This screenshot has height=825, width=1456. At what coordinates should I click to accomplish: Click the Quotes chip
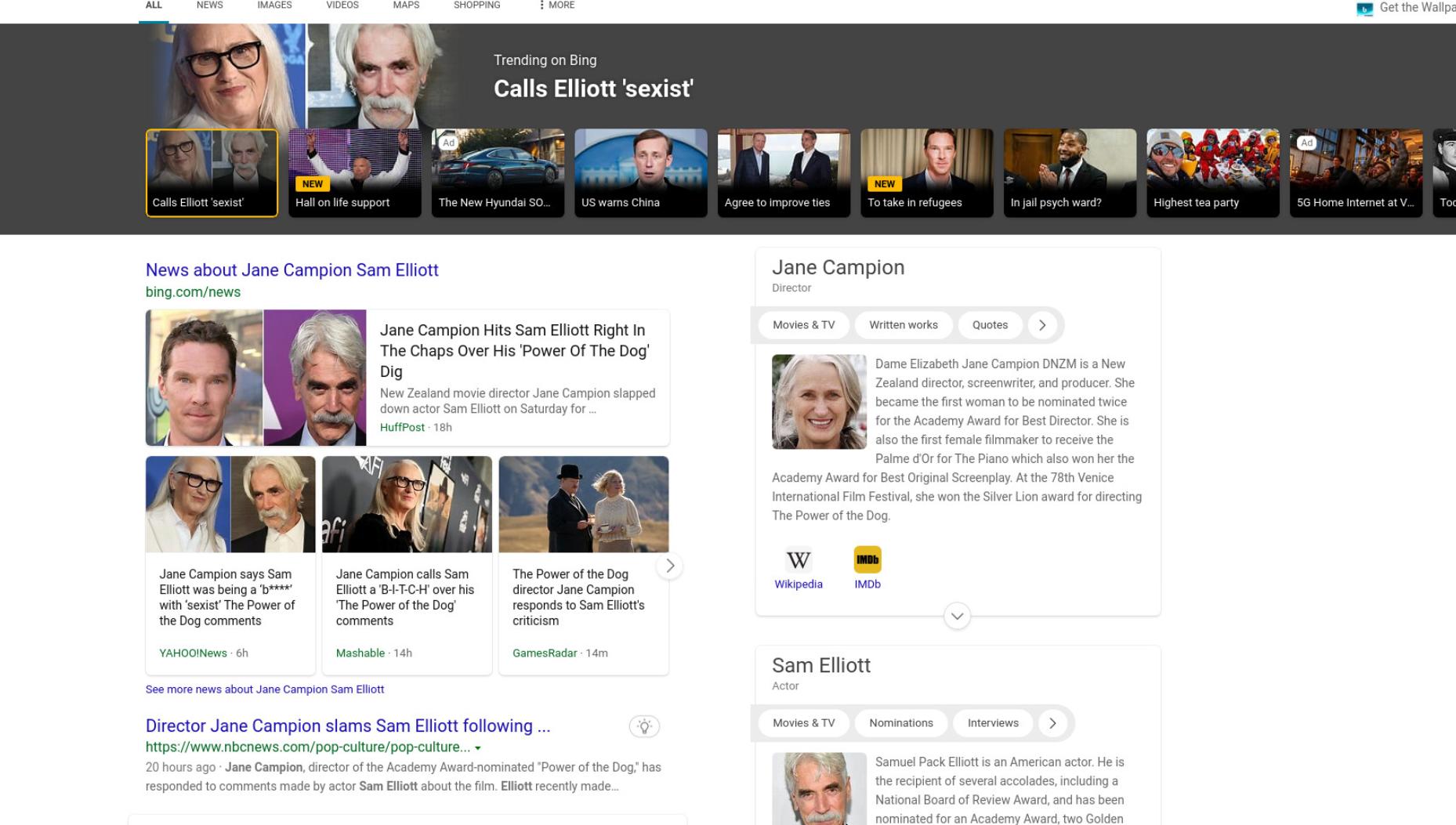[x=991, y=325]
